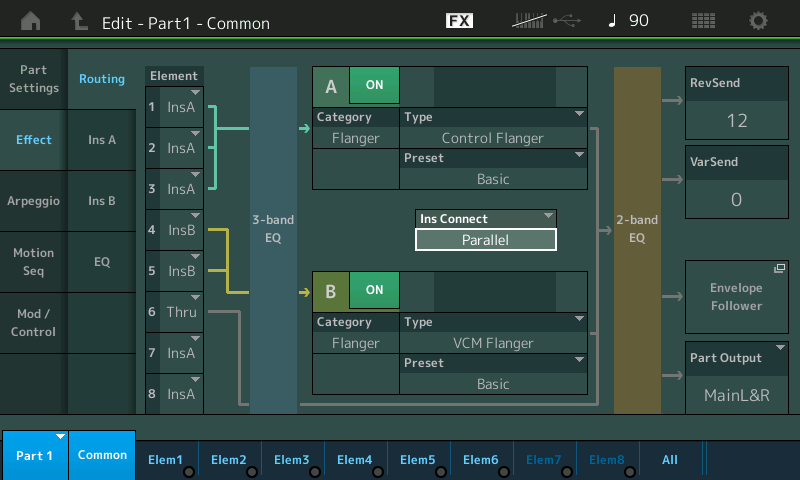
Task: Open Element 8 InsA routing dropdown
Action: tap(174, 394)
